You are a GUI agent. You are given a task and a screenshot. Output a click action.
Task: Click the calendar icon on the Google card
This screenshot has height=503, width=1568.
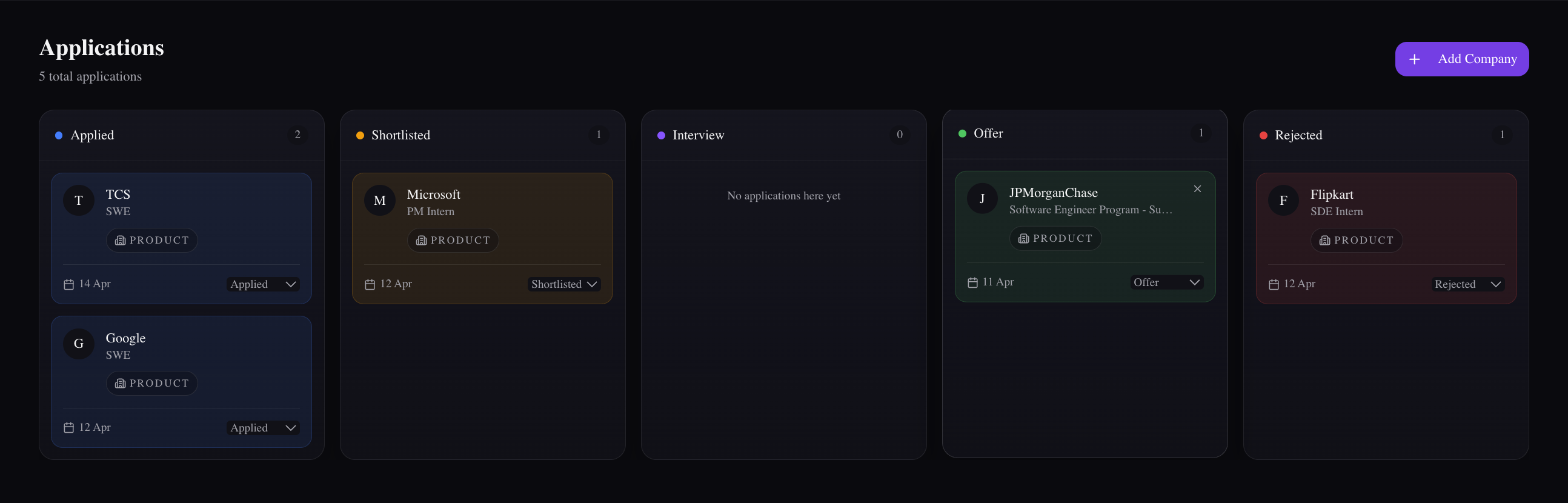[69, 428]
